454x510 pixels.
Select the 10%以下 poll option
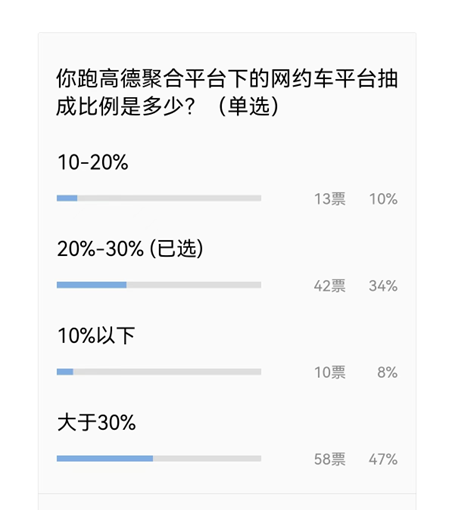(96, 335)
